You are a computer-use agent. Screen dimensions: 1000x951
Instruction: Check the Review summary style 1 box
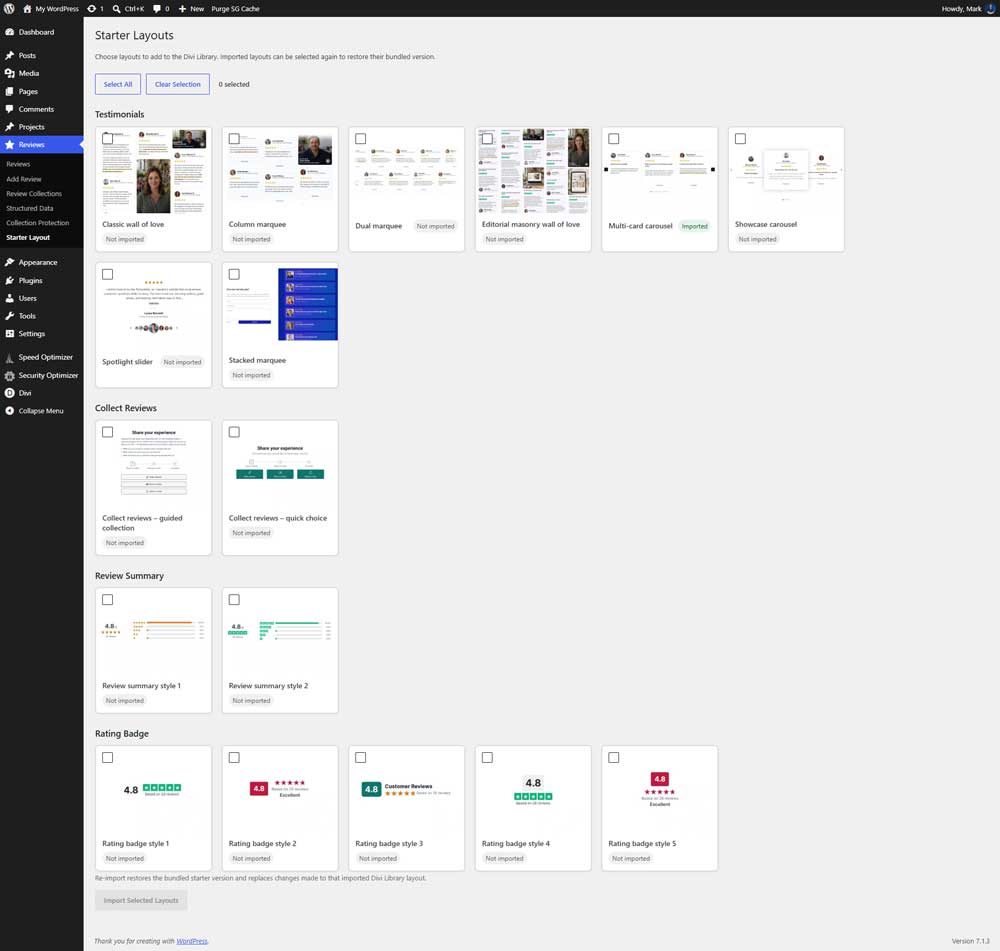click(108, 600)
